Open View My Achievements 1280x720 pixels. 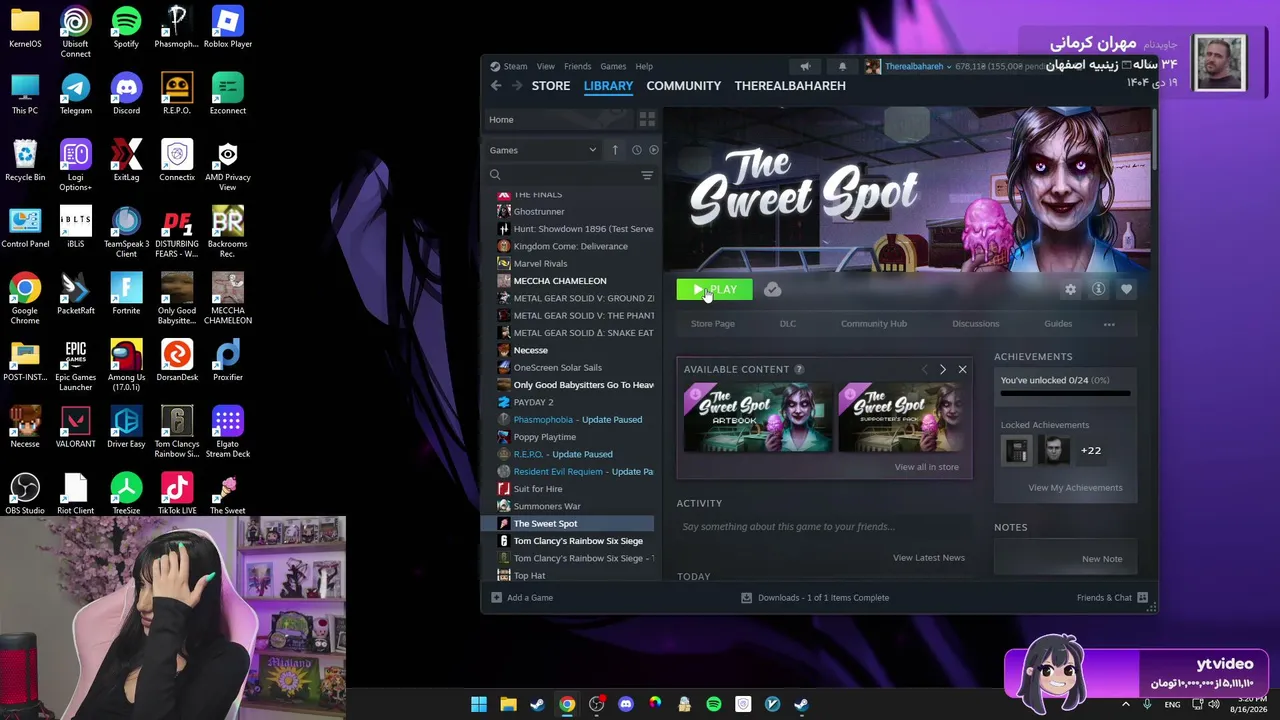click(x=1075, y=488)
